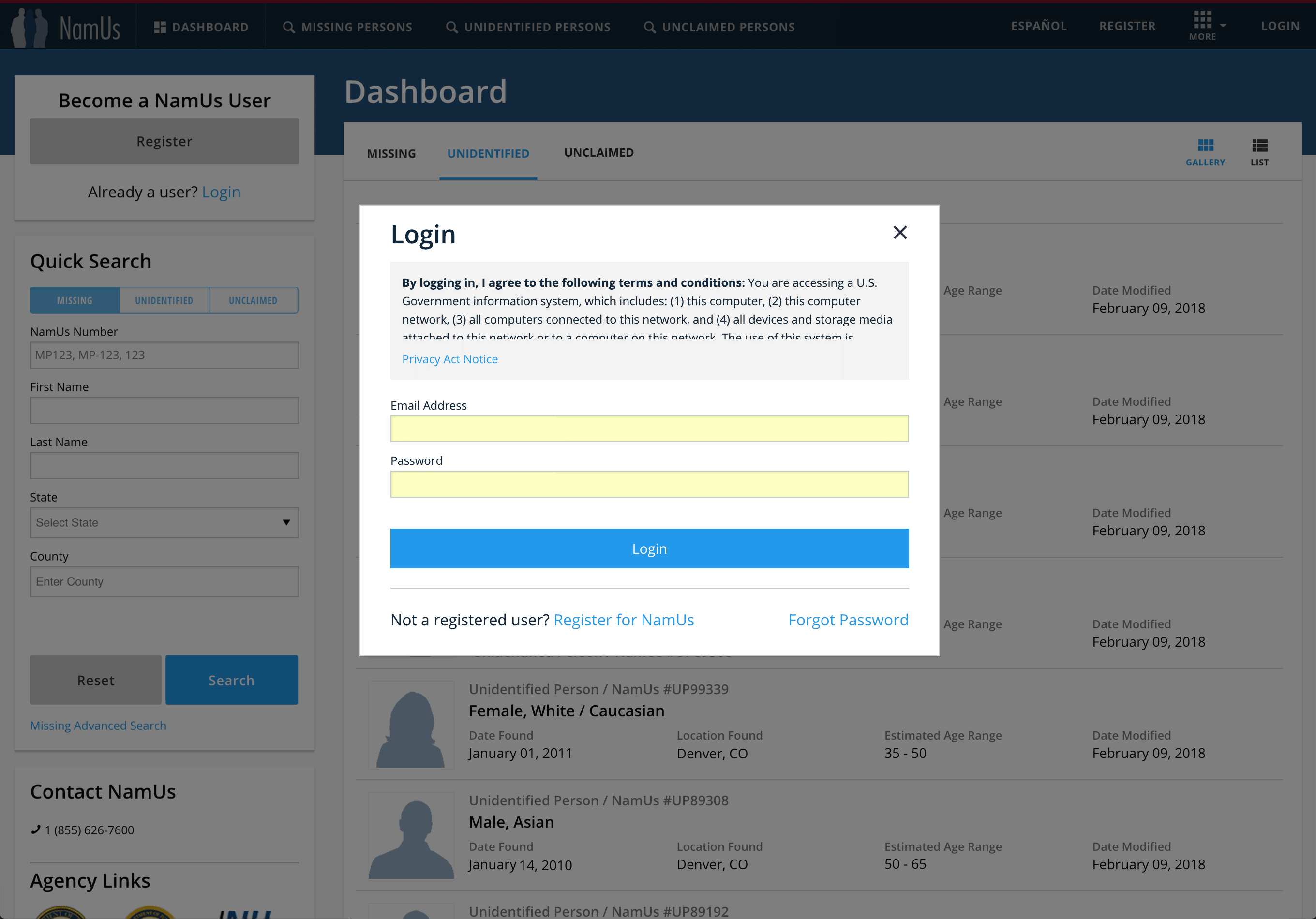This screenshot has height=919, width=1316.
Task: Close the Login dialog with X
Action: (x=900, y=232)
